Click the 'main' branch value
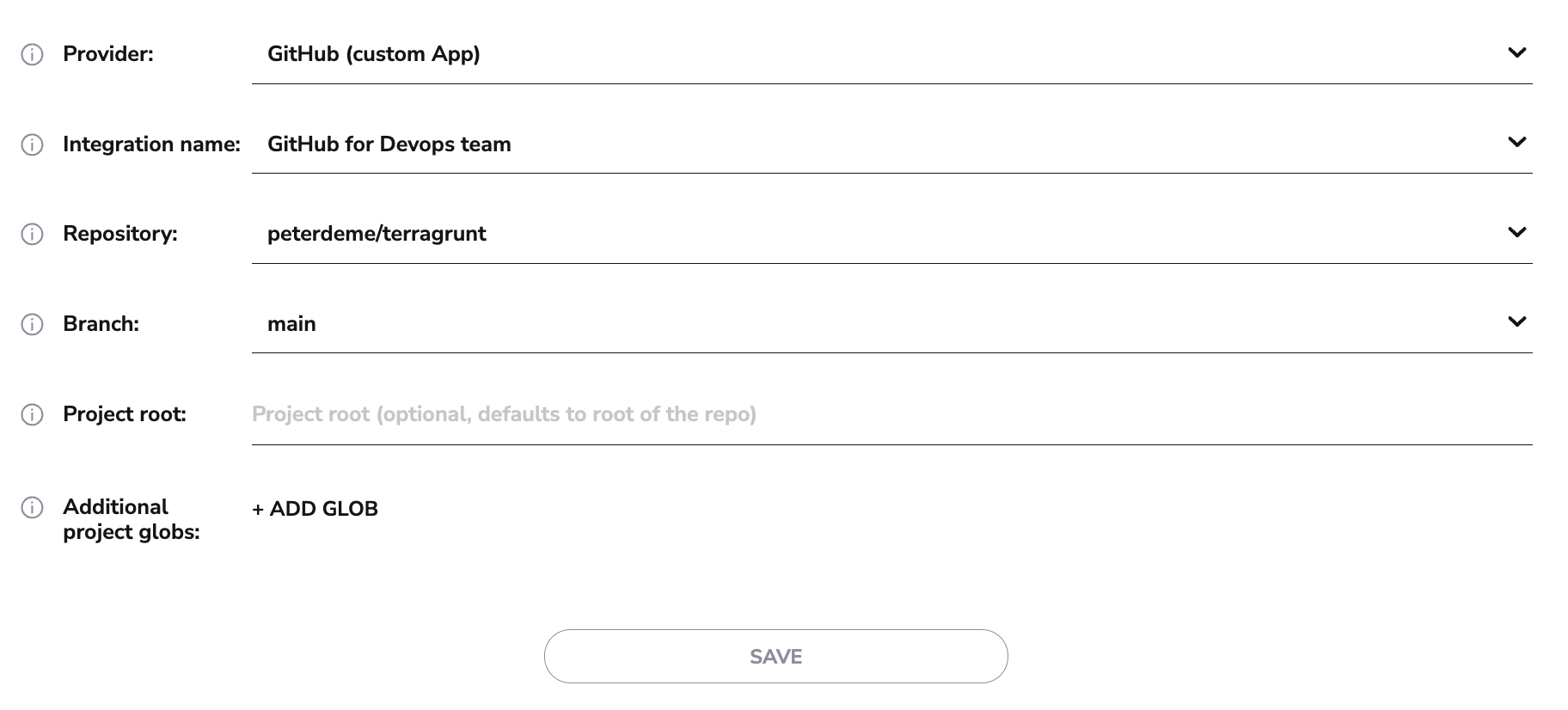Screen dimensions: 1568x710 pos(291,324)
